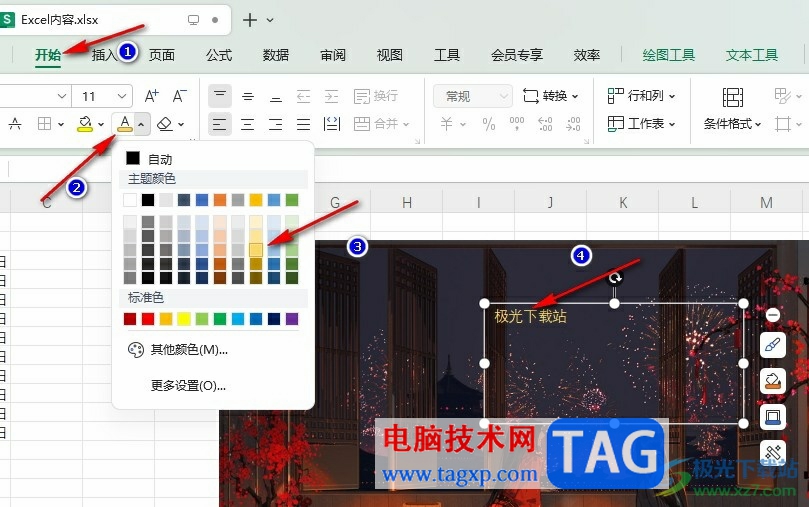Switch to the 视图 View tab

[390, 55]
